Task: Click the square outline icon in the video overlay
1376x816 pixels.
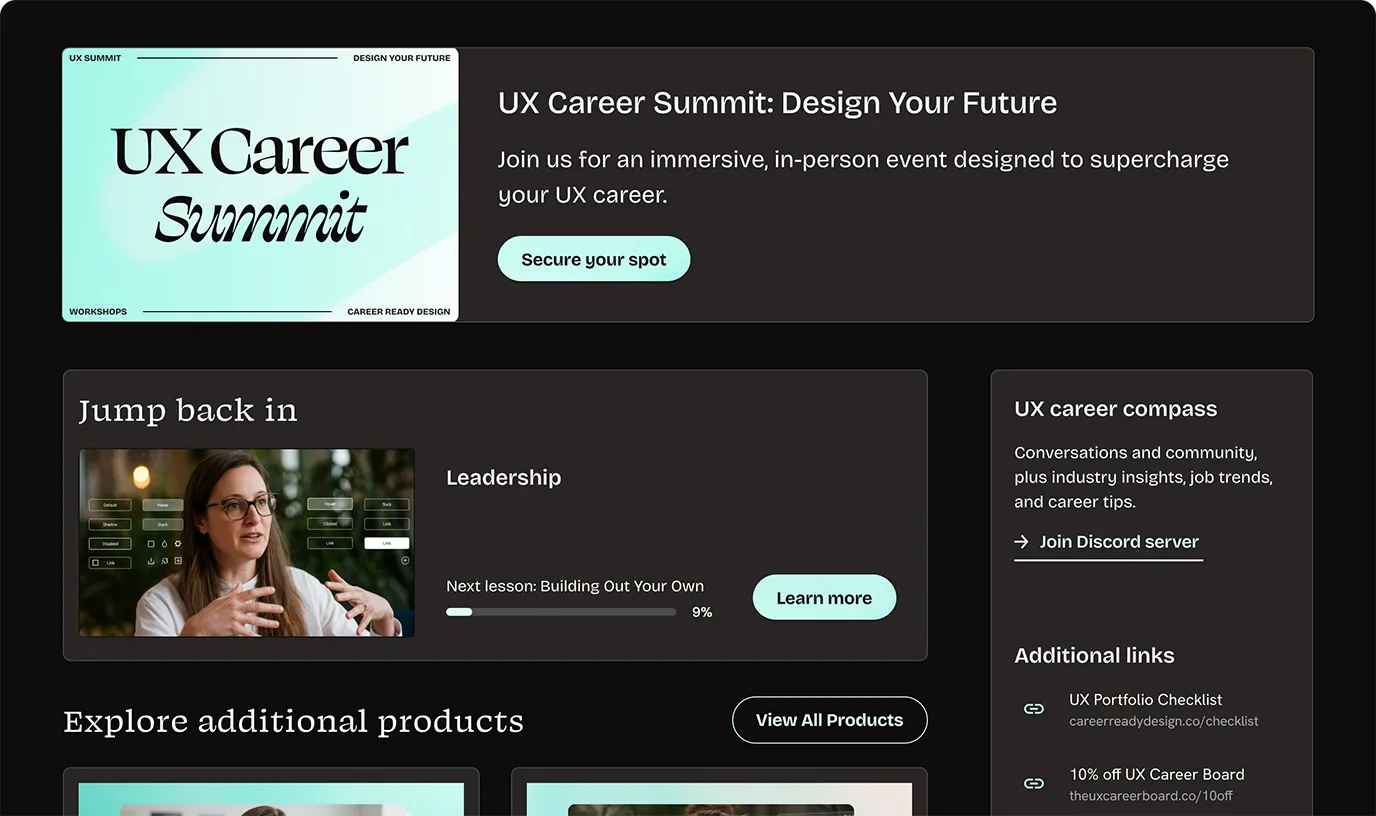Action: 151,544
